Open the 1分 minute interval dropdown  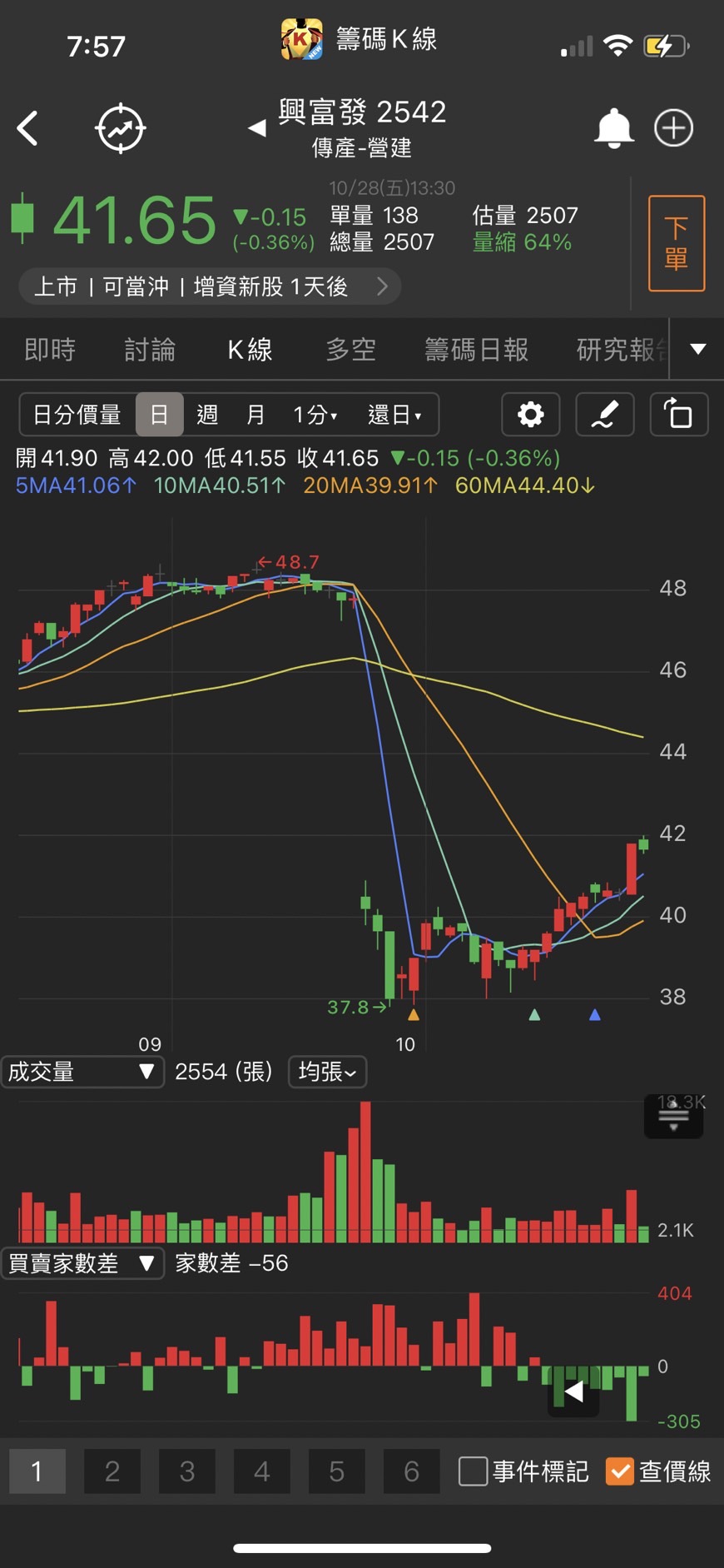tap(315, 414)
